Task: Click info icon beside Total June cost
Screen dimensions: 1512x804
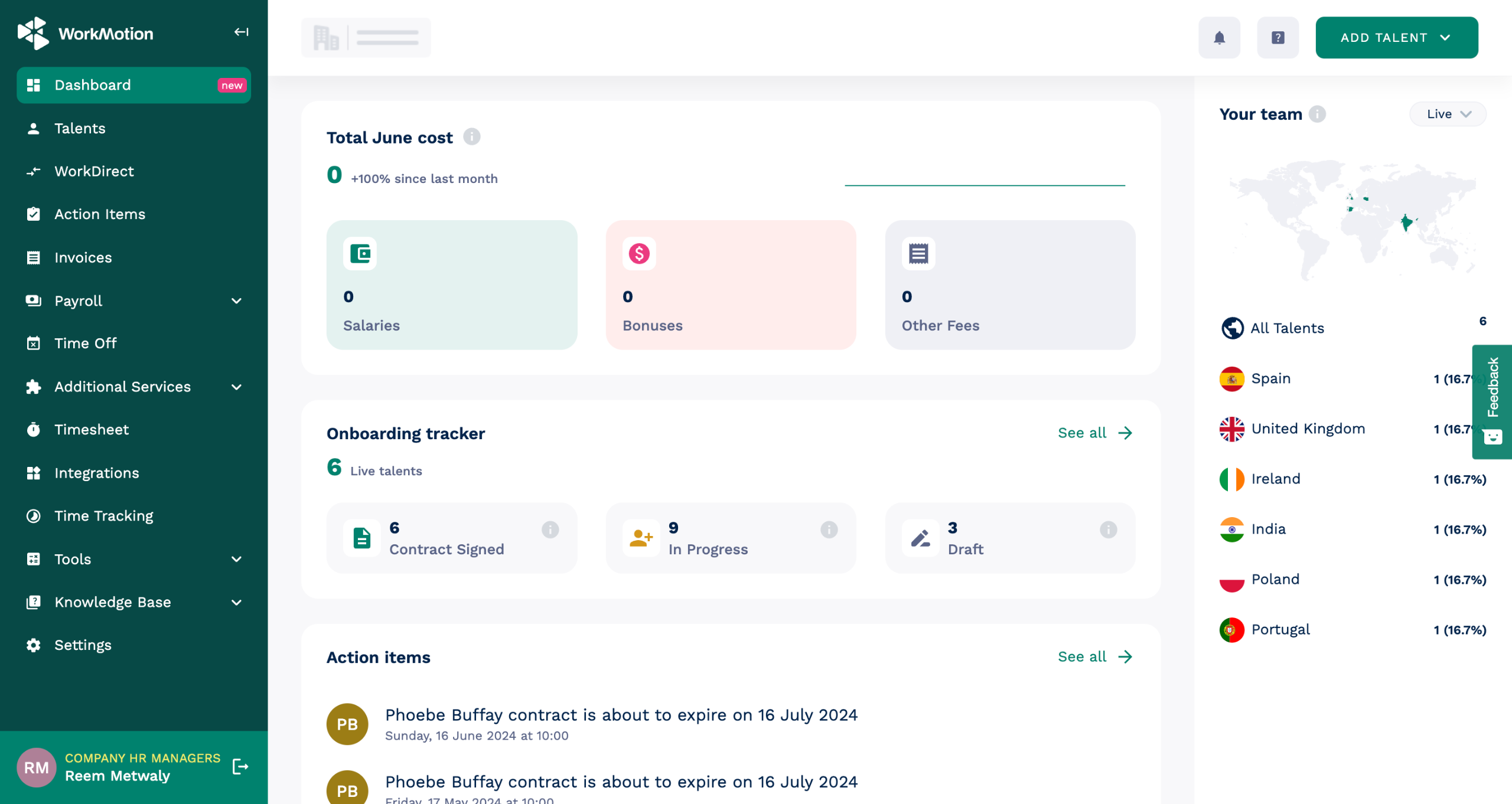Action: point(471,137)
